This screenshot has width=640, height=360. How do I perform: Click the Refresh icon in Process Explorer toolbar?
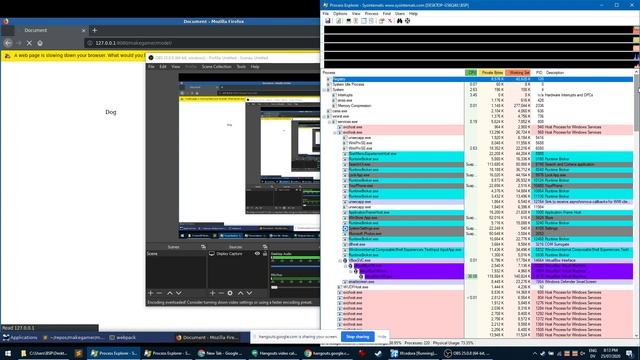tap(339, 21)
